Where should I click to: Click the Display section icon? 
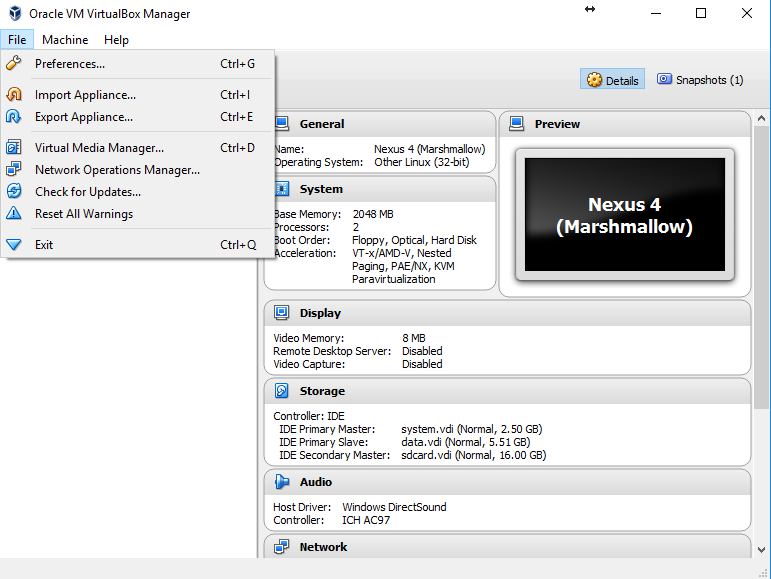(282, 313)
